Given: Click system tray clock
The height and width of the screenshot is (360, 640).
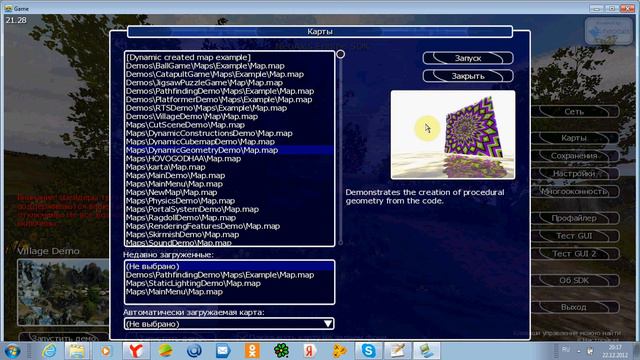Looking at the screenshot, I should point(615,351).
